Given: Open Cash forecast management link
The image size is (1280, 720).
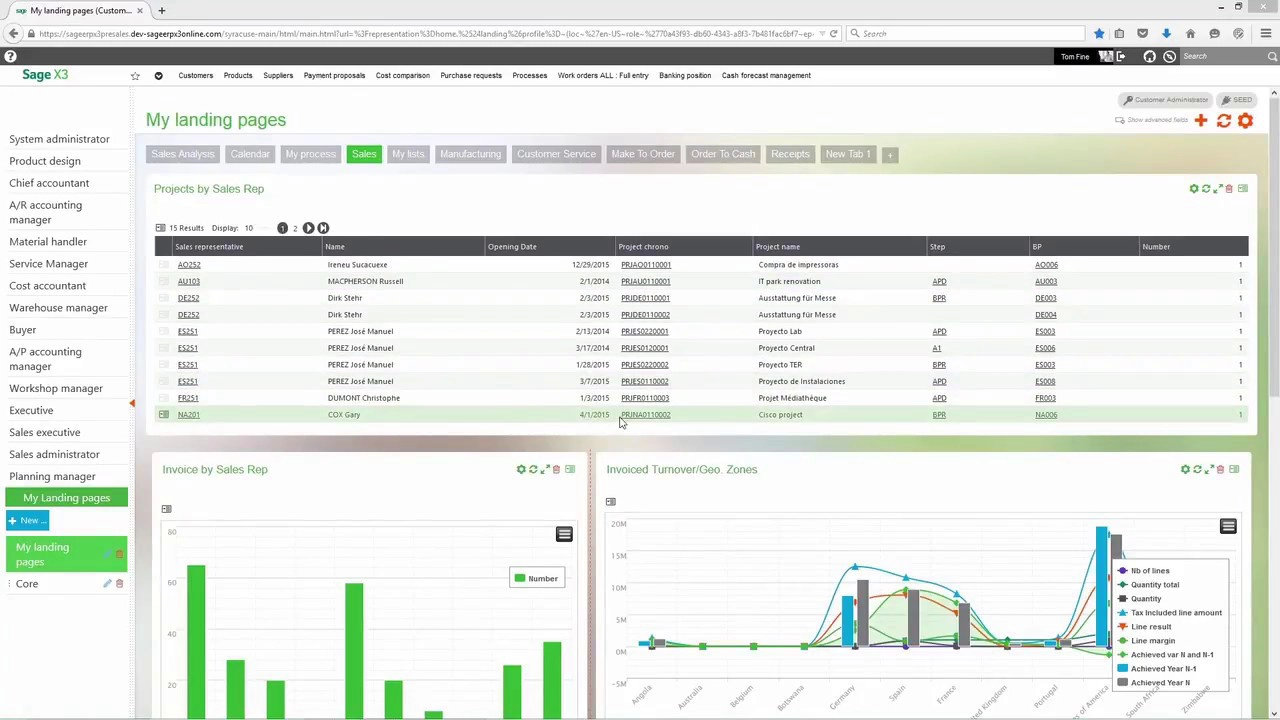Looking at the screenshot, I should coord(766,75).
